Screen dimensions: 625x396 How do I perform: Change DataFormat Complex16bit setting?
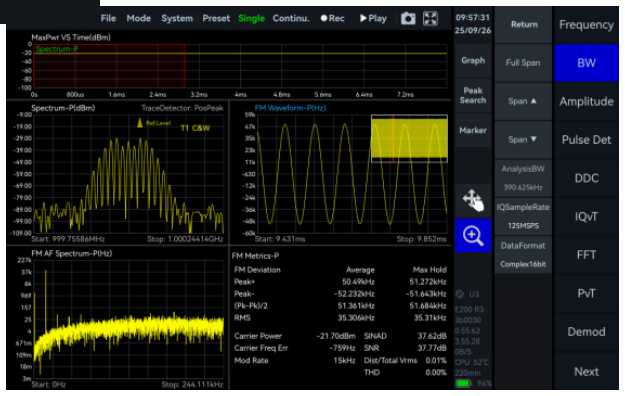(523, 254)
